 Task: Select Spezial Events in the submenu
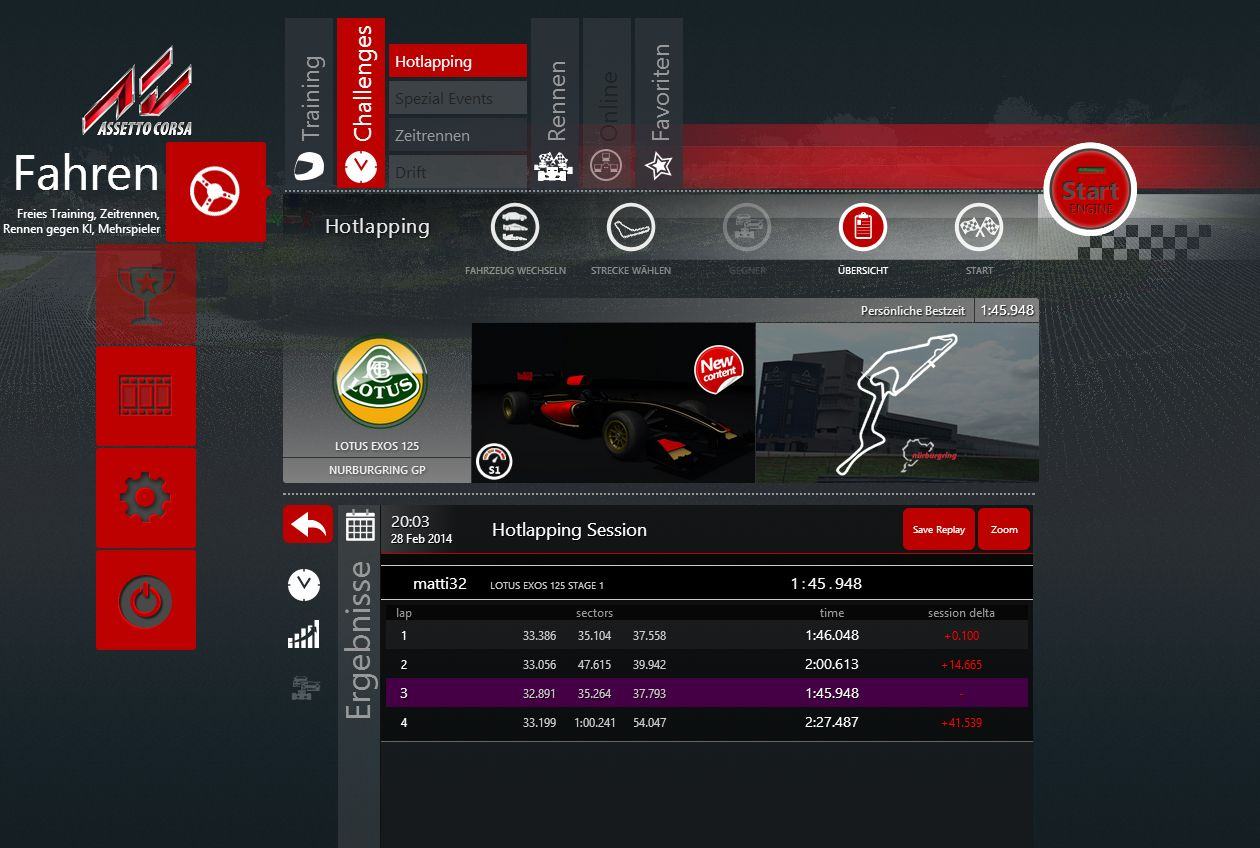458,98
